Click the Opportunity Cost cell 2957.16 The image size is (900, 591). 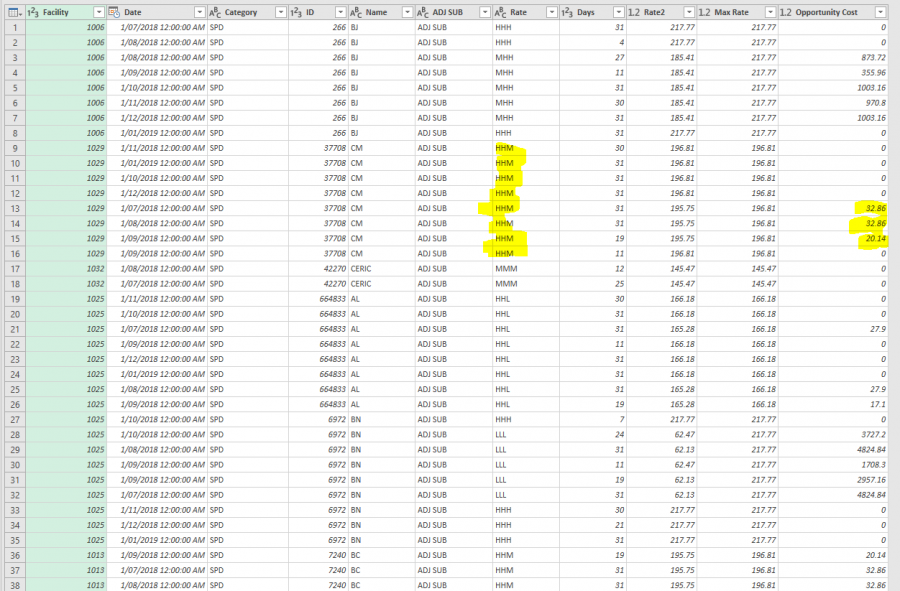tap(833, 480)
